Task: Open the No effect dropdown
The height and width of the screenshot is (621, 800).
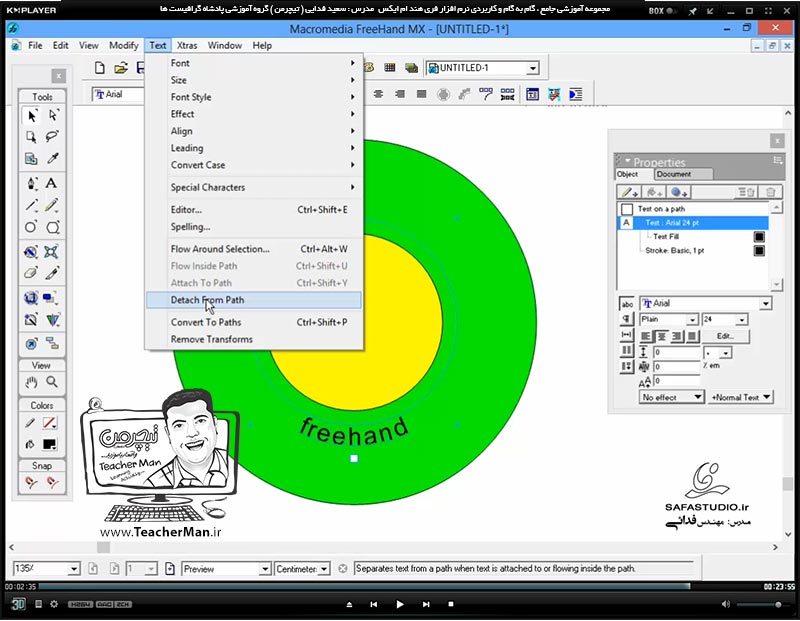Action: click(671, 397)
